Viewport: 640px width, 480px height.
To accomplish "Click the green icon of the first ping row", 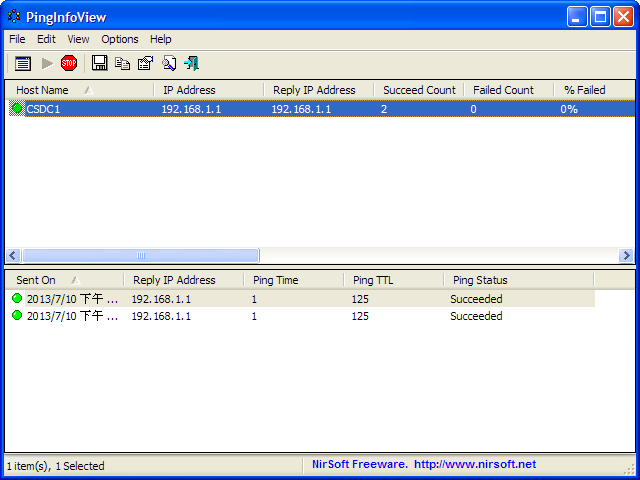I will [17, 298].
